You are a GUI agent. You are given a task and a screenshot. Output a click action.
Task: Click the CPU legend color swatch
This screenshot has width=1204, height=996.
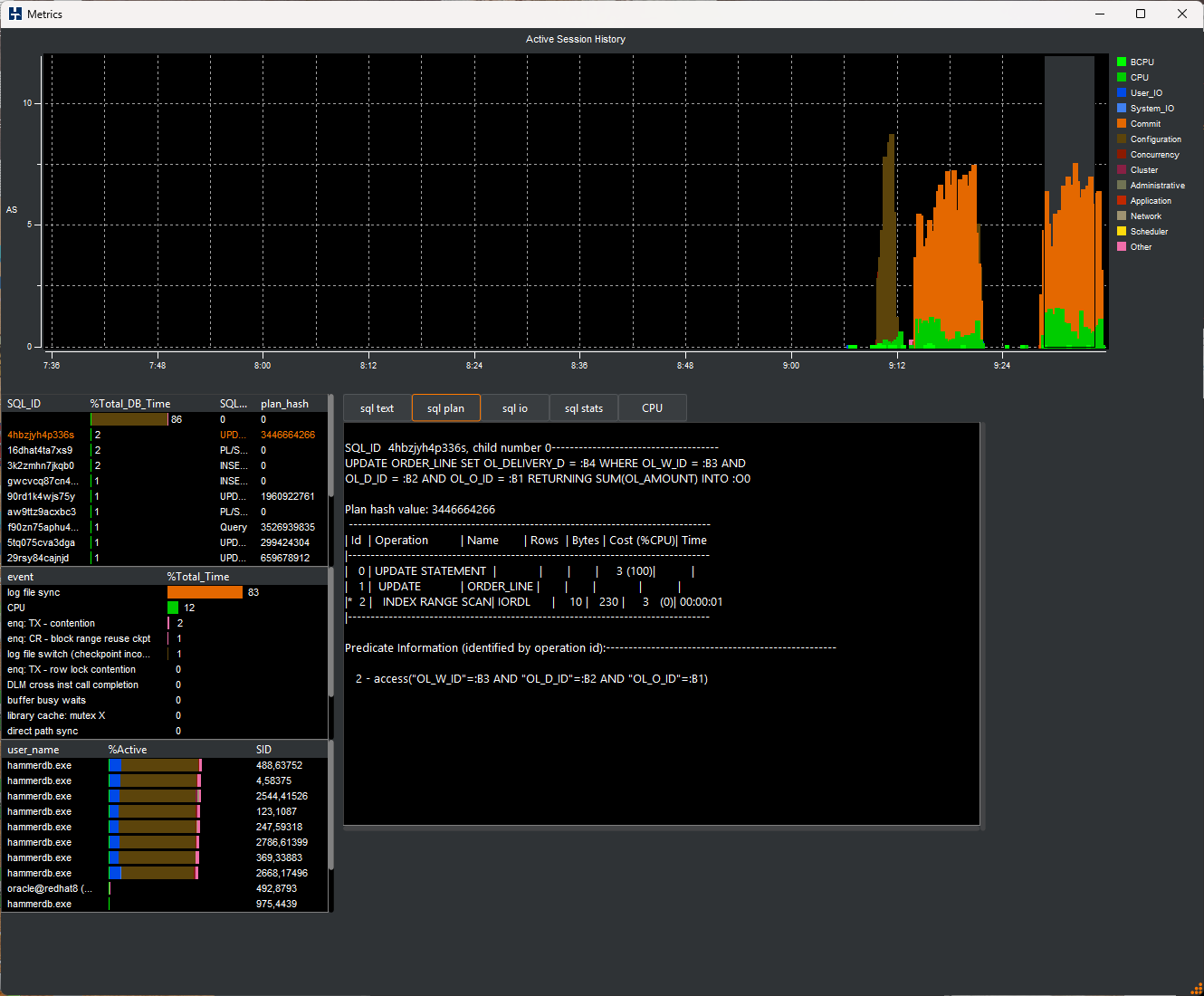tap(1122, 78)
